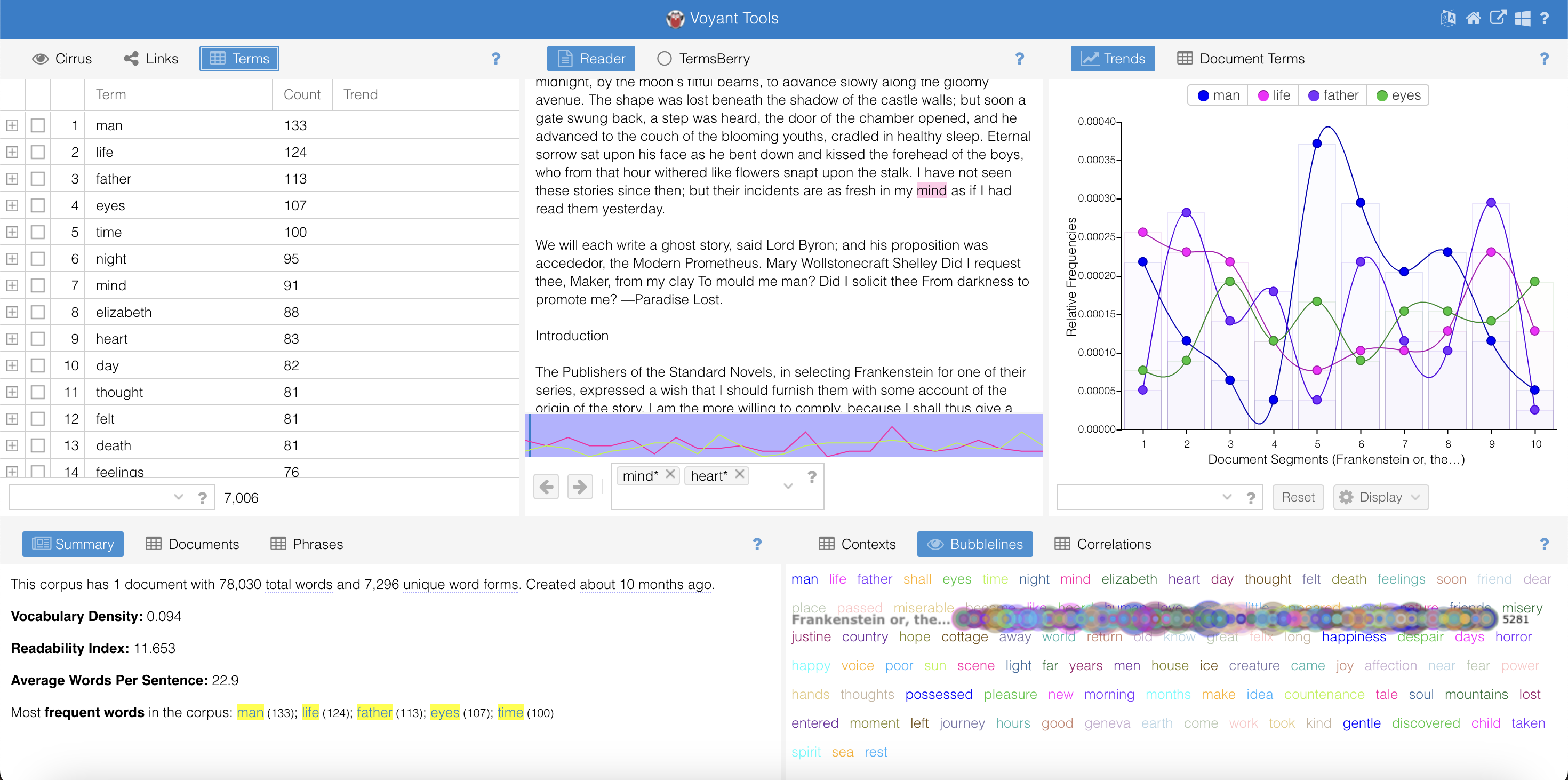The width and height of the screenshot is (1568, 780).
Task: Go to next occurrence with right arrow
Action: 580,487
